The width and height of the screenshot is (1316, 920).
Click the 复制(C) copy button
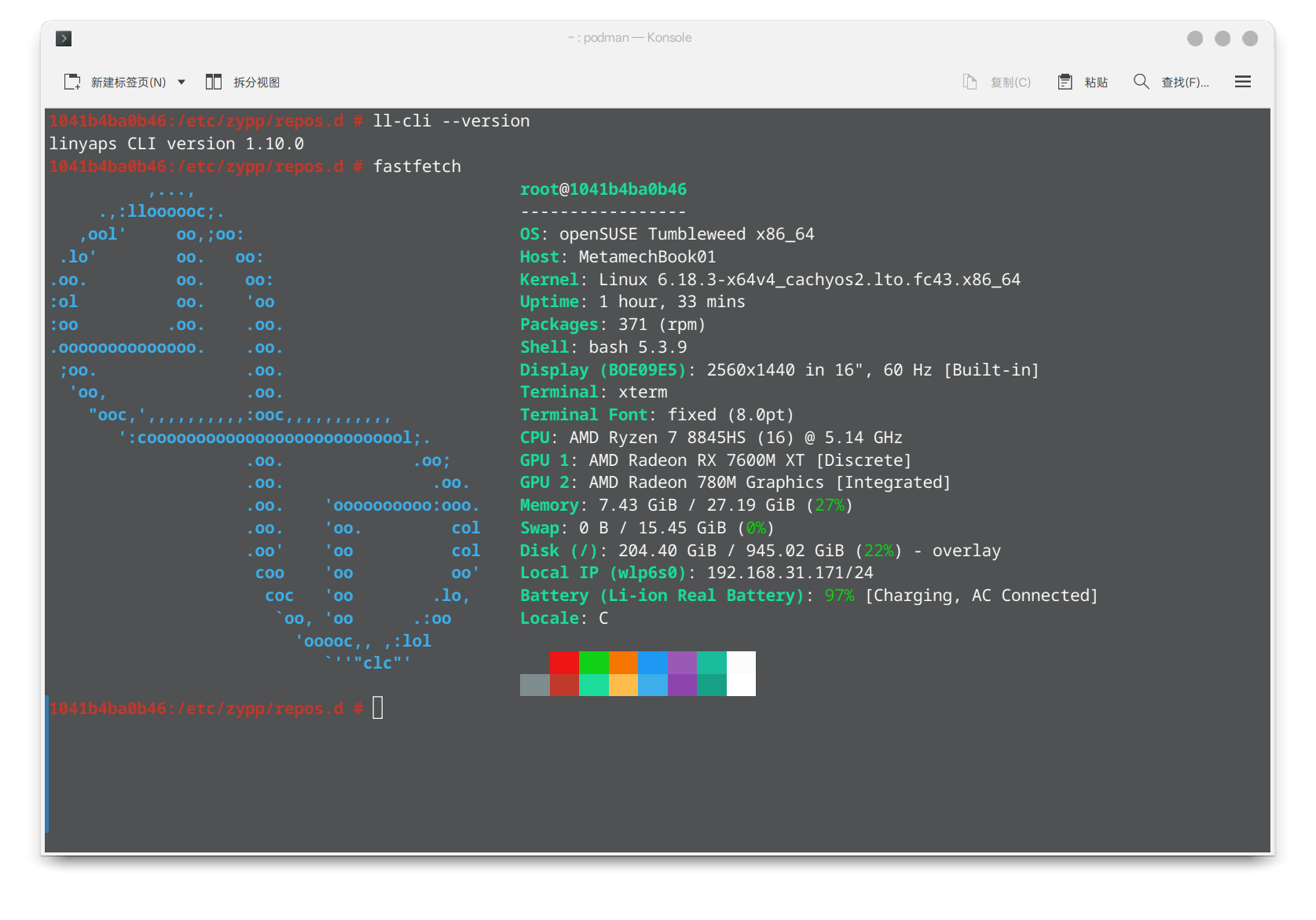(997, 82)
